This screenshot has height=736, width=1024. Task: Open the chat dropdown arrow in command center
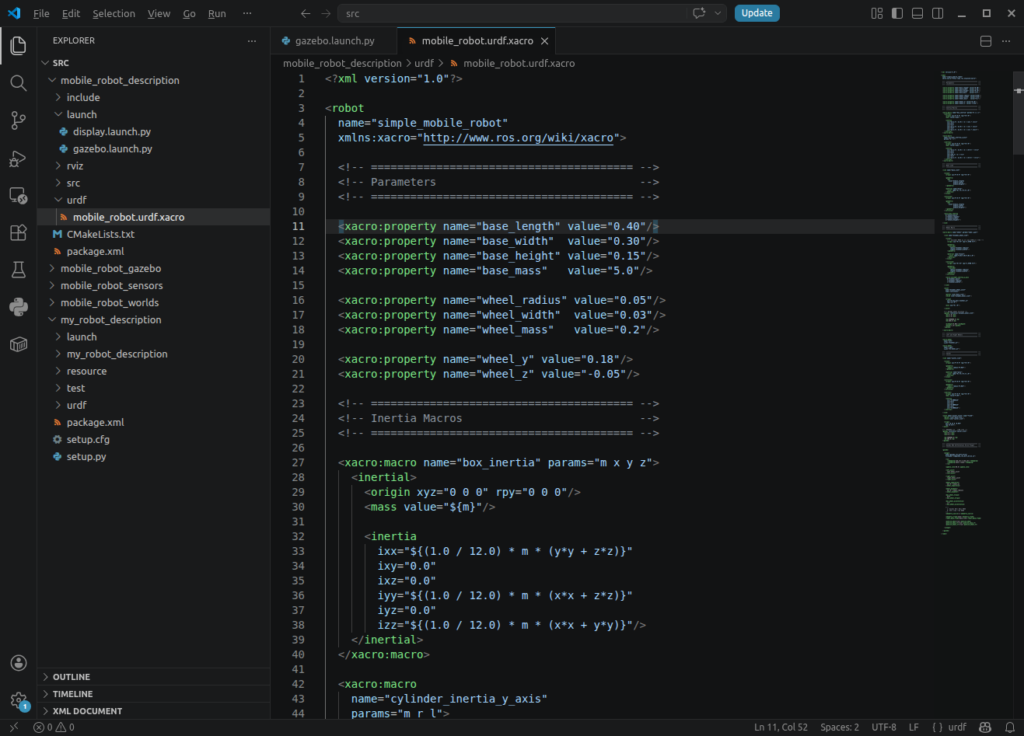pos(718,13)
